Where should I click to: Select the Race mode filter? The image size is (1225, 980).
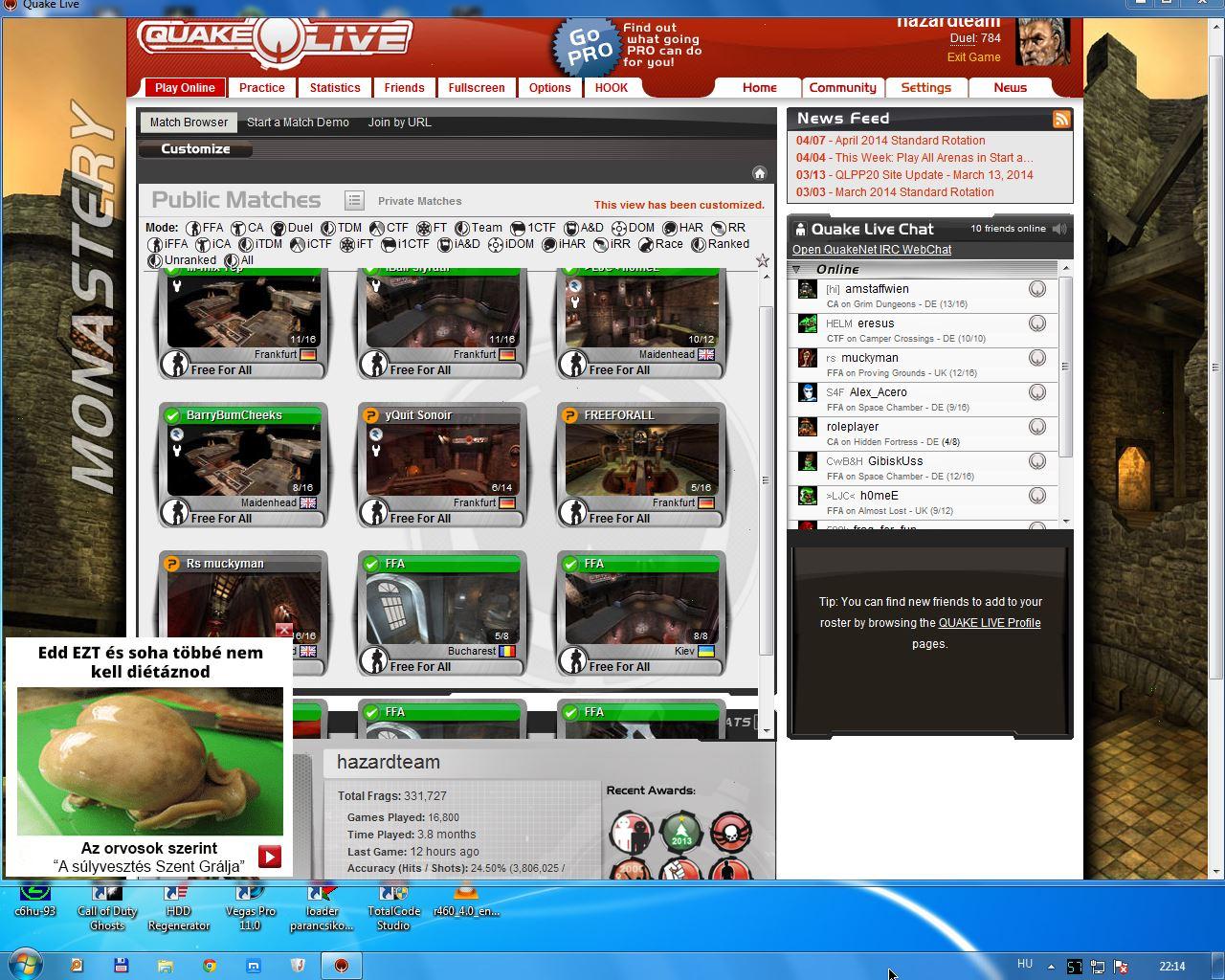click(661, 244)
